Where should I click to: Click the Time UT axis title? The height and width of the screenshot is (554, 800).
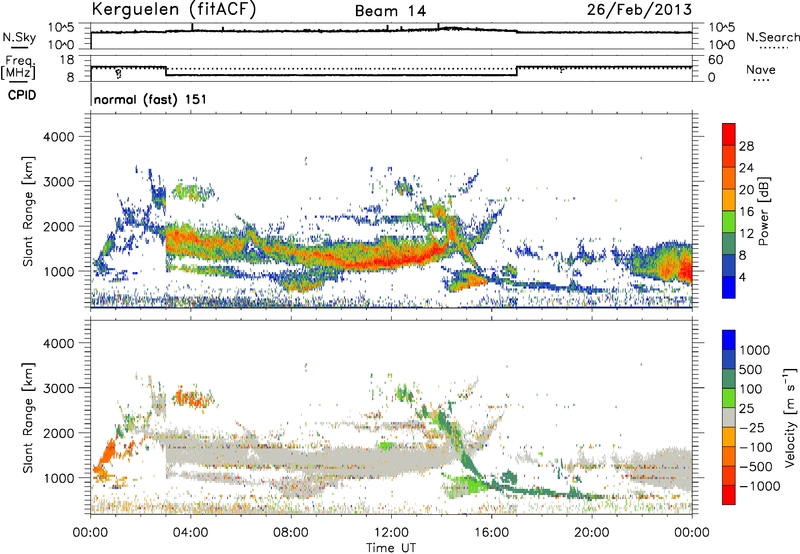pos(391,548)
